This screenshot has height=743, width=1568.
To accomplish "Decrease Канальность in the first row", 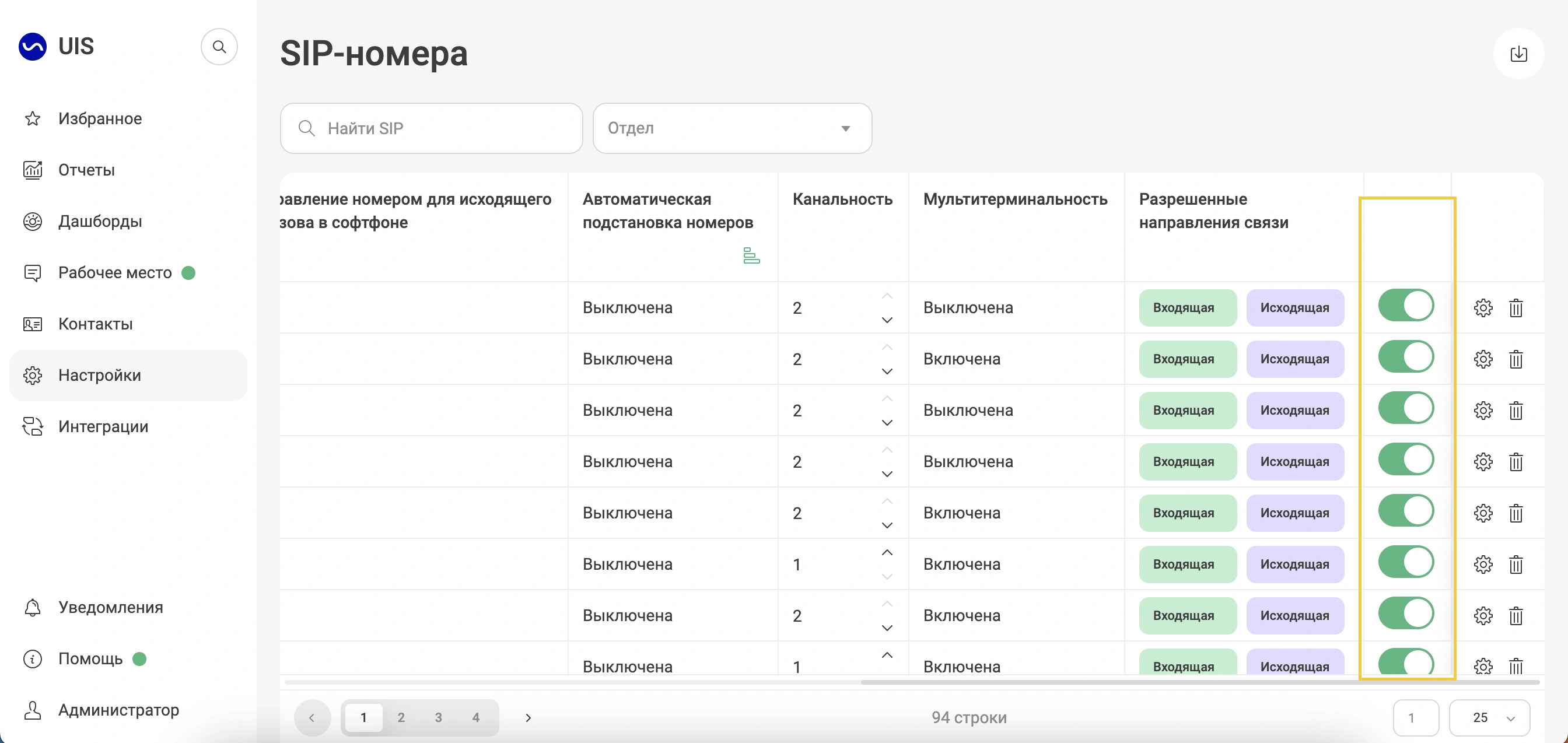I will tap(887, 320).
